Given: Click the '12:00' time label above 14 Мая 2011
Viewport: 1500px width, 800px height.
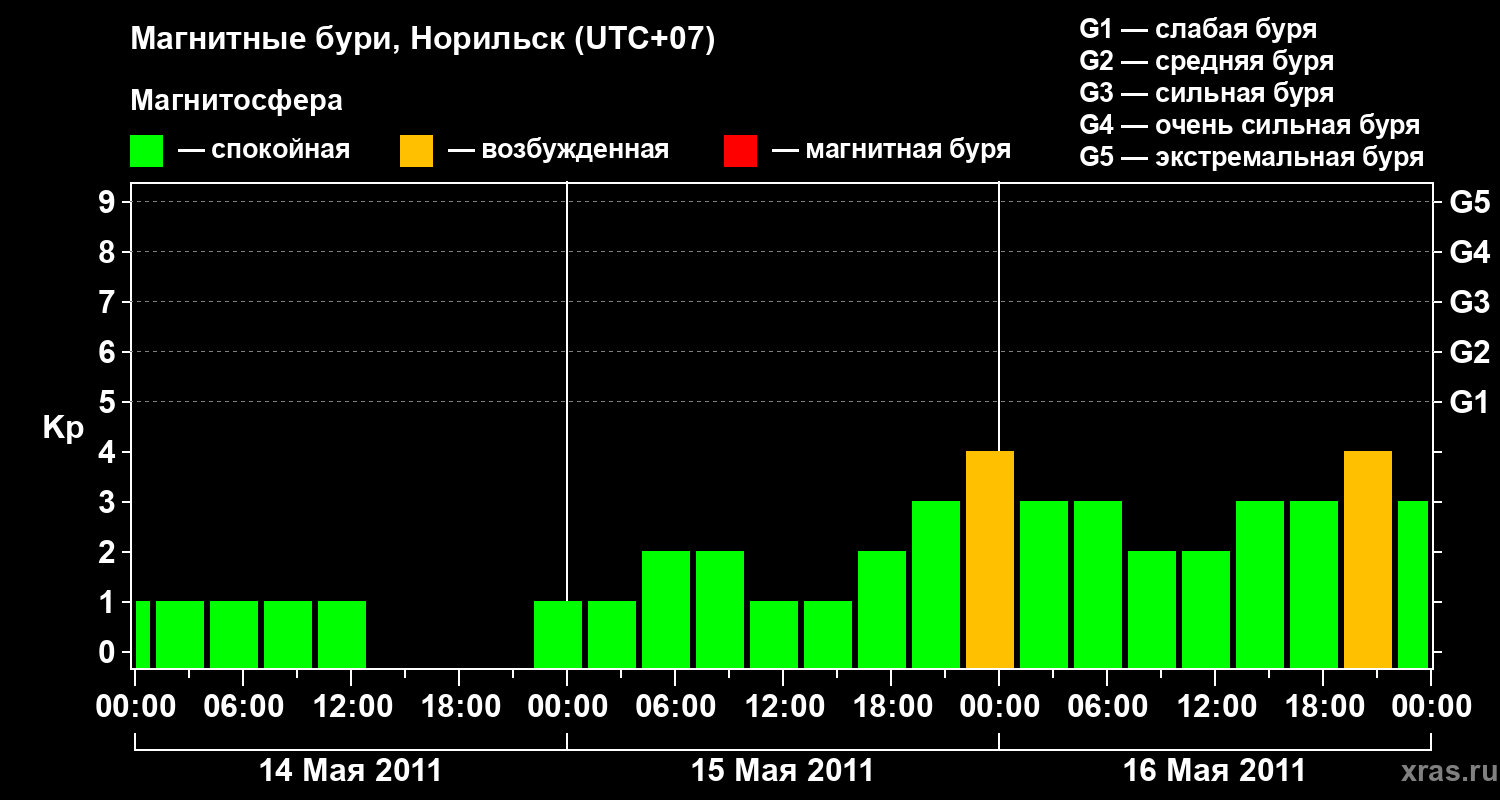Looking at the screenshot, I should point(351,707).
